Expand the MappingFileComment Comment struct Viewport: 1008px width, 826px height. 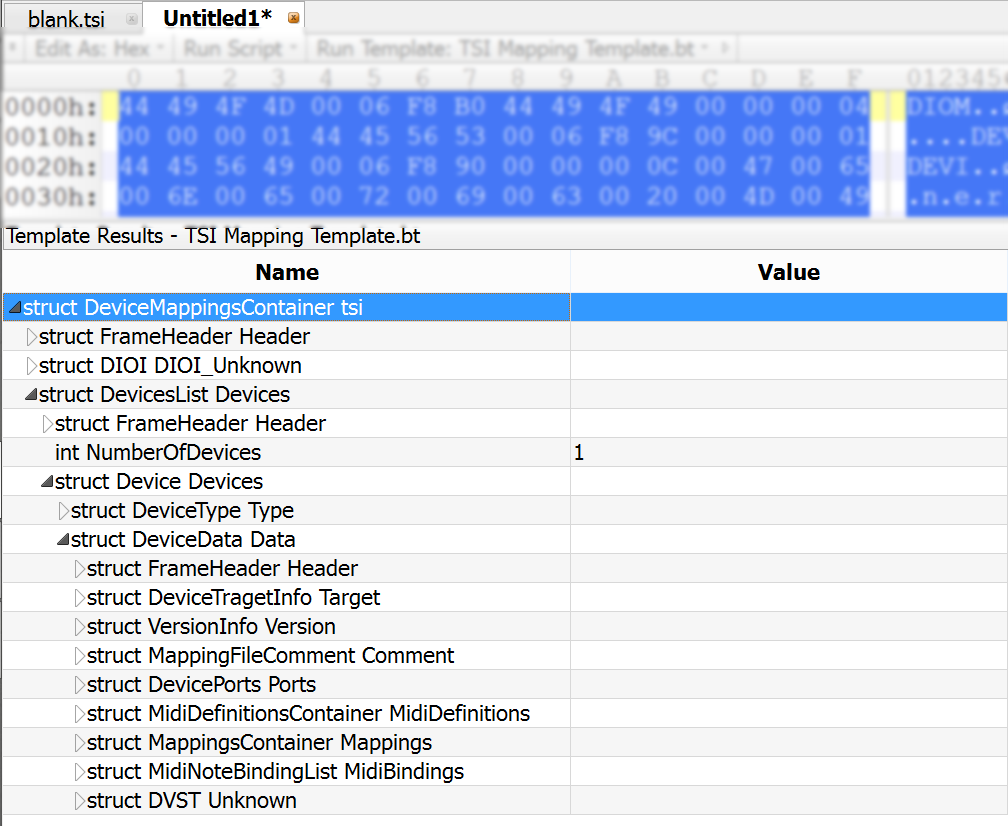[80, 656]
